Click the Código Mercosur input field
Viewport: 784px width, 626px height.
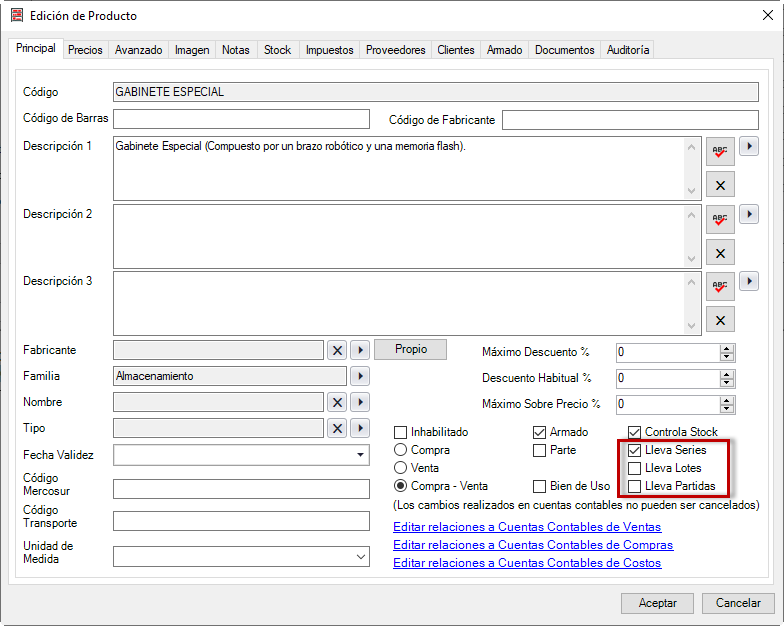tap(242, 489)
